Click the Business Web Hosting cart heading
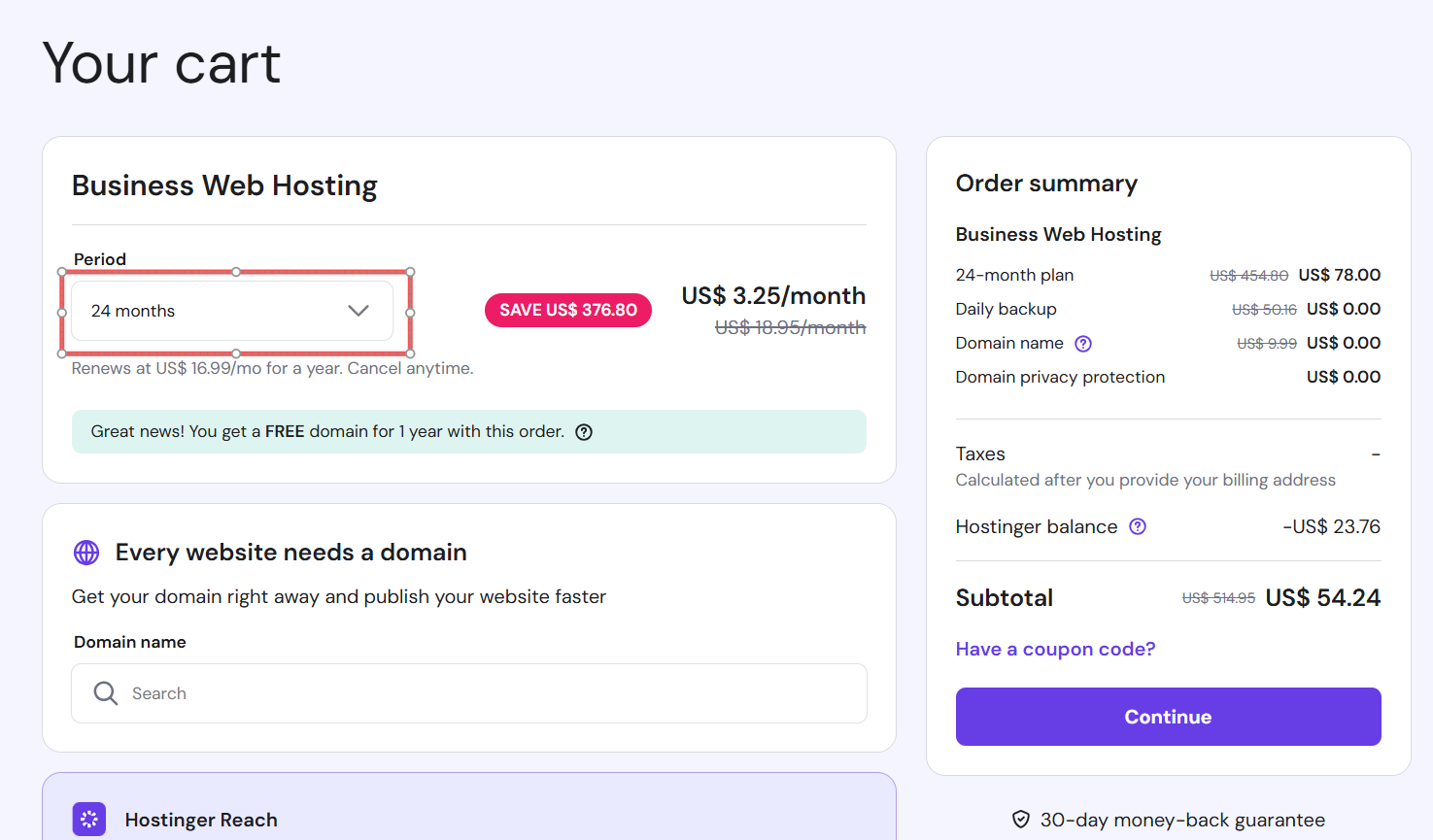The height and width of the screenshot is (840, 1433). coord(224,185)
